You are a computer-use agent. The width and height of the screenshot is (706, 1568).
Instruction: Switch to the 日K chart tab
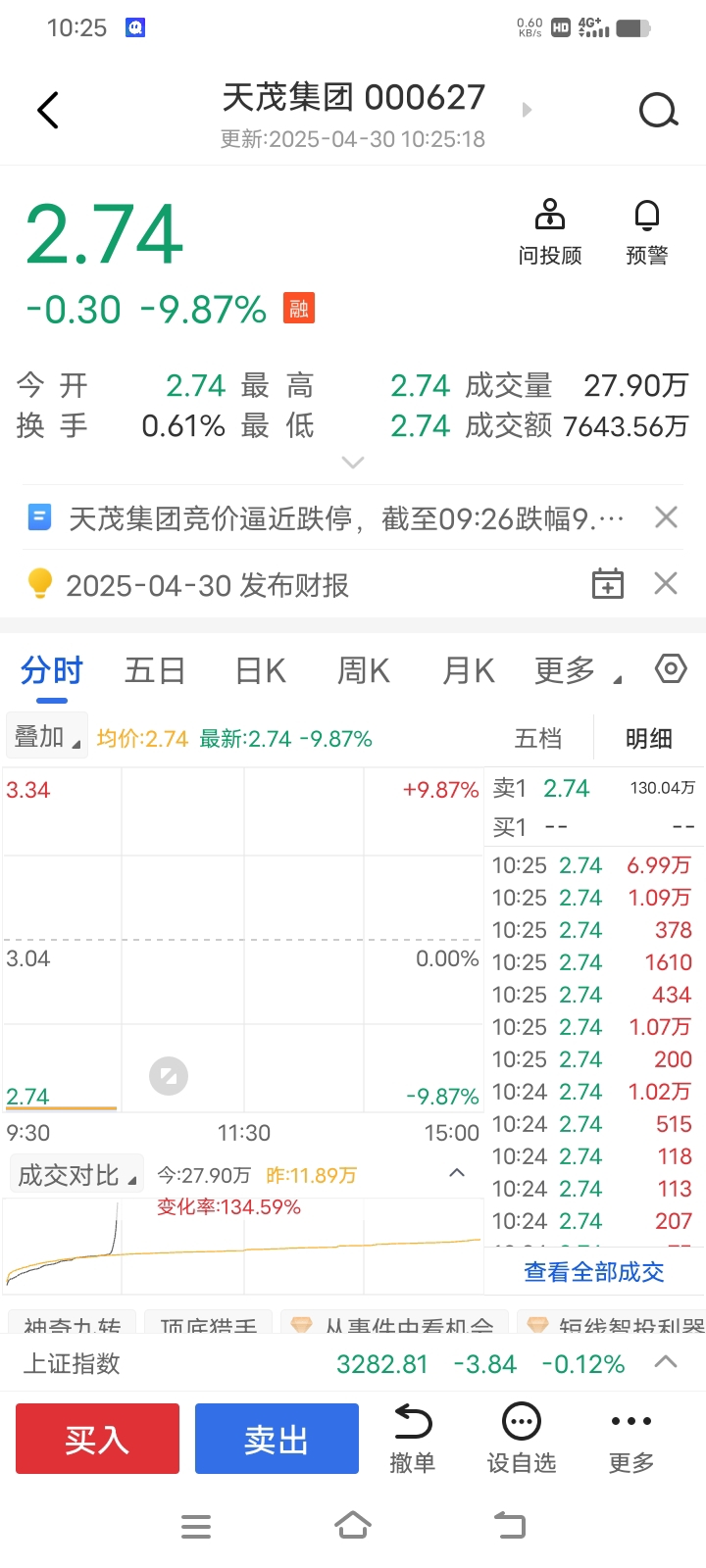point(261,671)
